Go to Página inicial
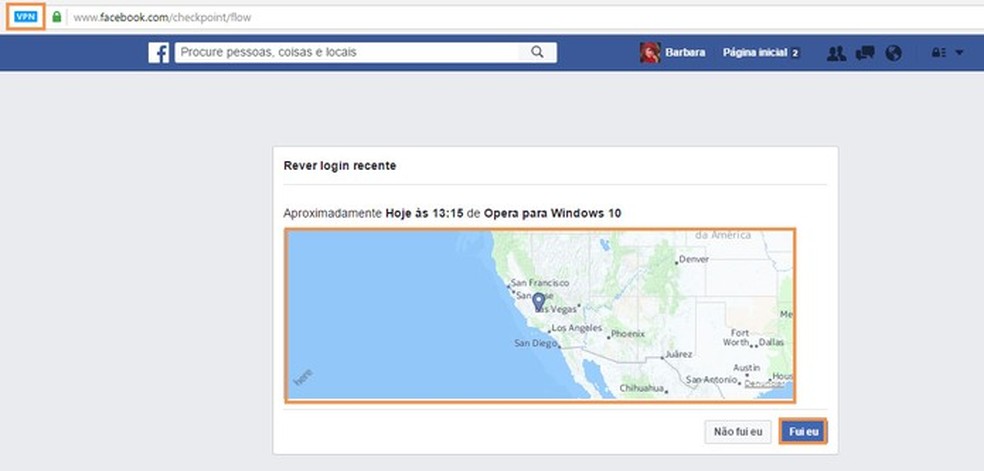The width and height of the screenshot is (984, 471). 754,53
